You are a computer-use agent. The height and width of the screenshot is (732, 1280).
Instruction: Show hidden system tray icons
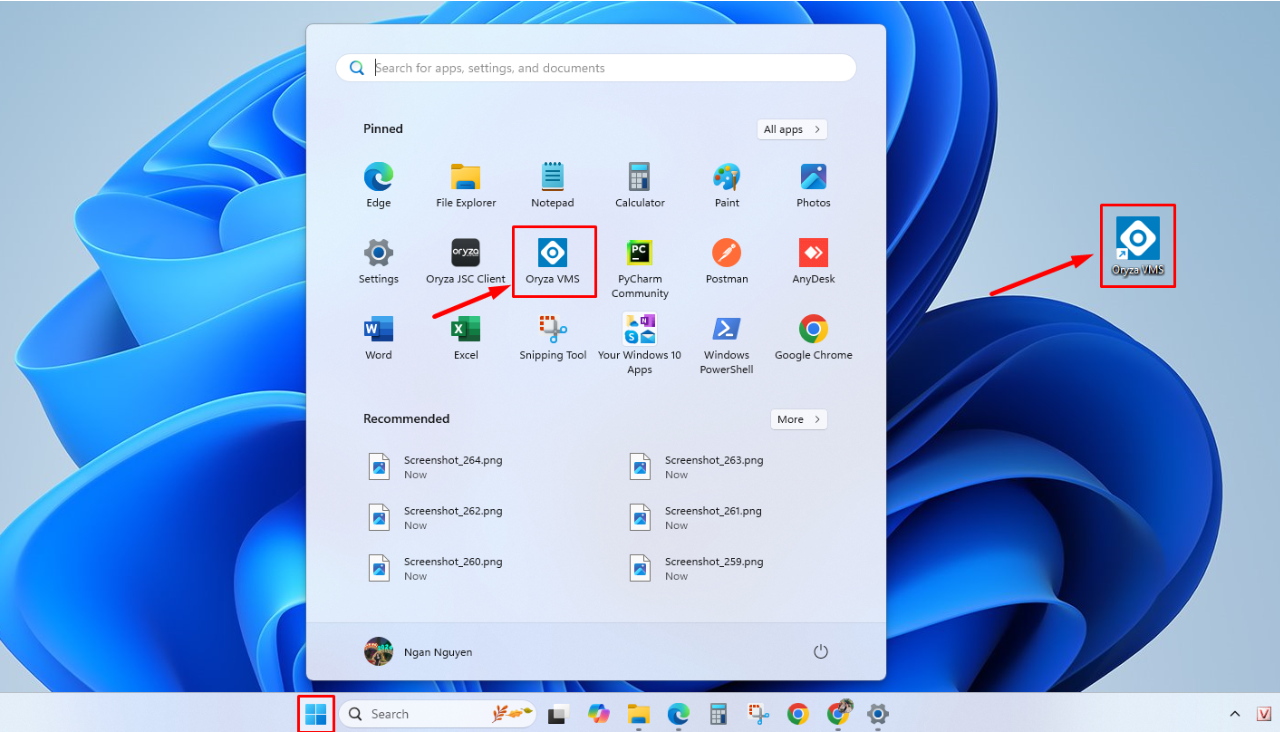coord(1235,714)
